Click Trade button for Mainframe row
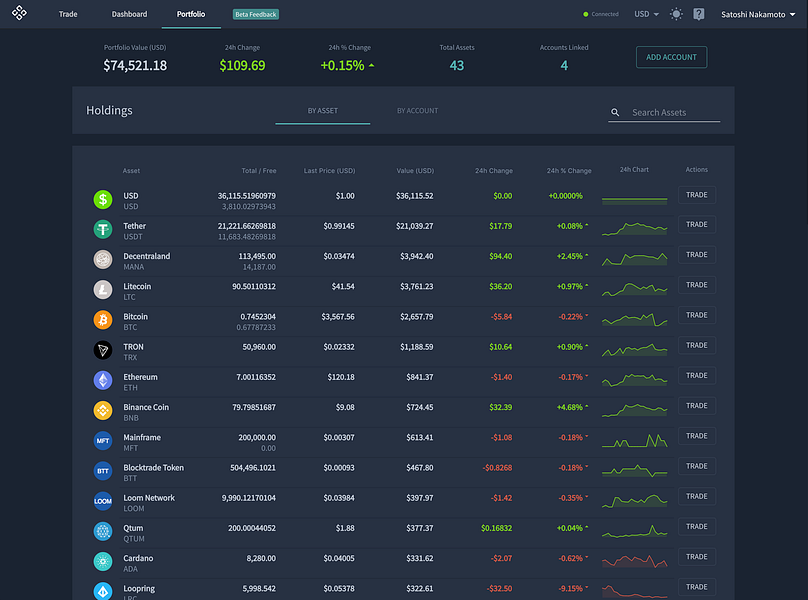This screenshot has width=808, height=600. point(697,436)
